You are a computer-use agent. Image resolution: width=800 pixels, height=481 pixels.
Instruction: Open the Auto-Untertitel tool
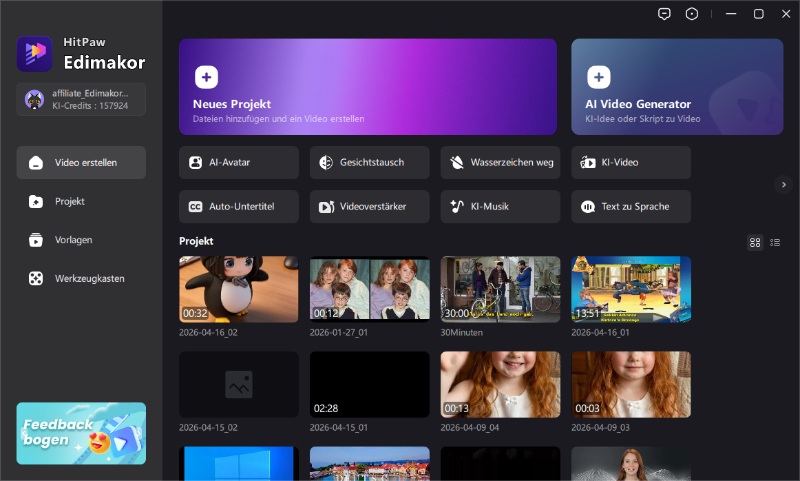click(x=239, y=207)
